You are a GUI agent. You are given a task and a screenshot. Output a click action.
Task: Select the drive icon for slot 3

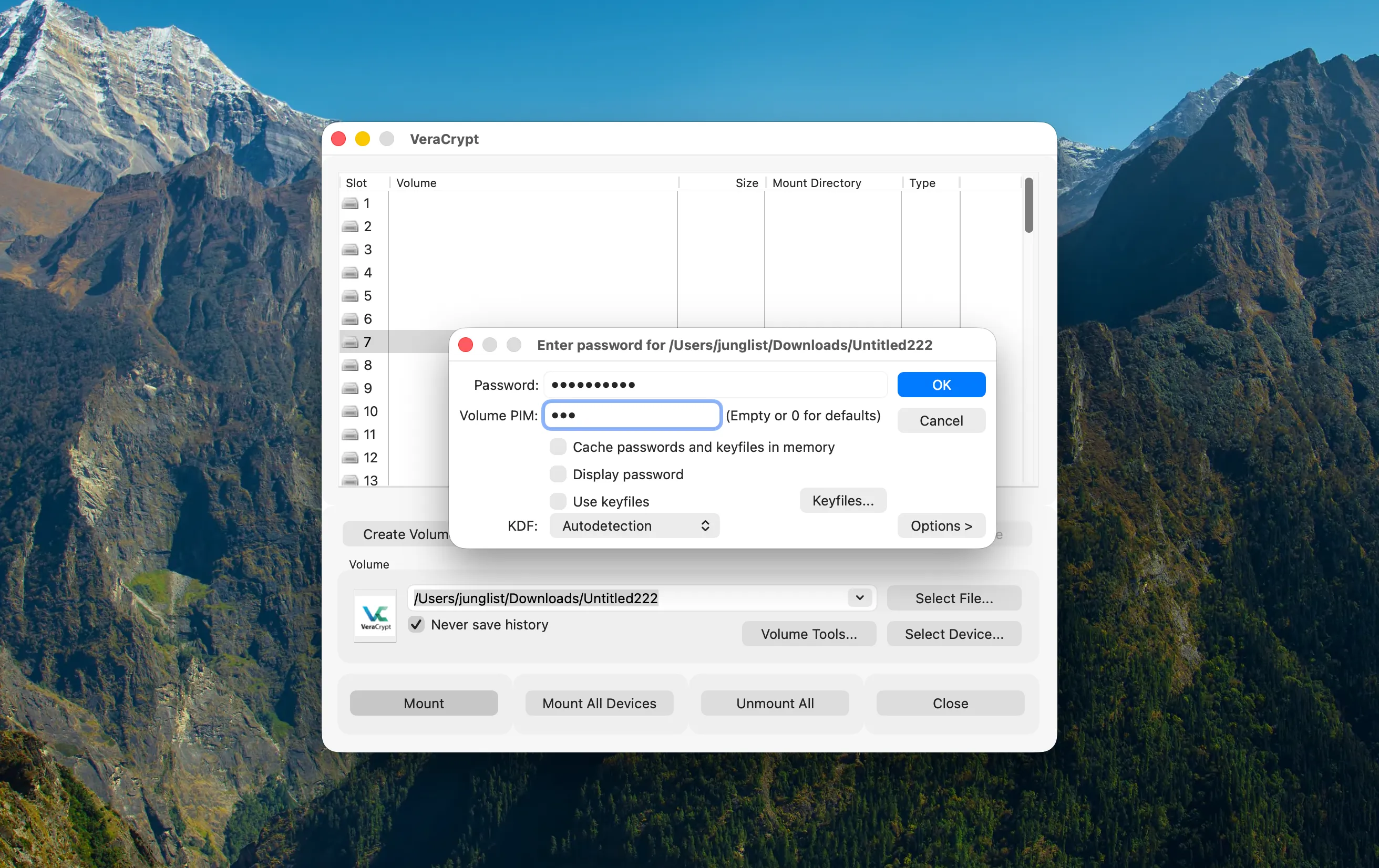[350, 250]
